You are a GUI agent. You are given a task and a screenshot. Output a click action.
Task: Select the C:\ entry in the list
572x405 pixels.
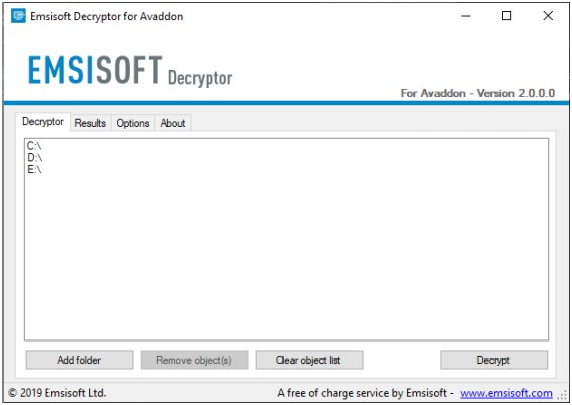[x=34, y=146]
